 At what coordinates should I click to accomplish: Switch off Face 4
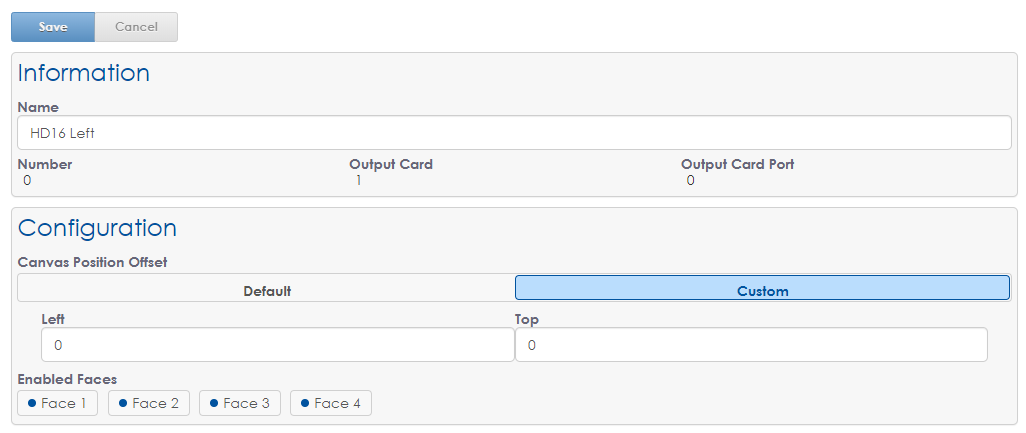(x=330, y=403)
